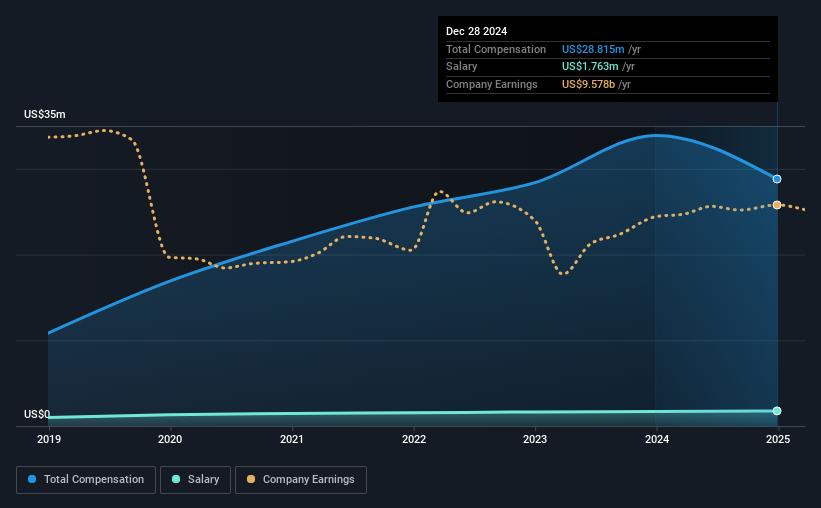Click the US$28.815m tooltip value

(593, 49)
